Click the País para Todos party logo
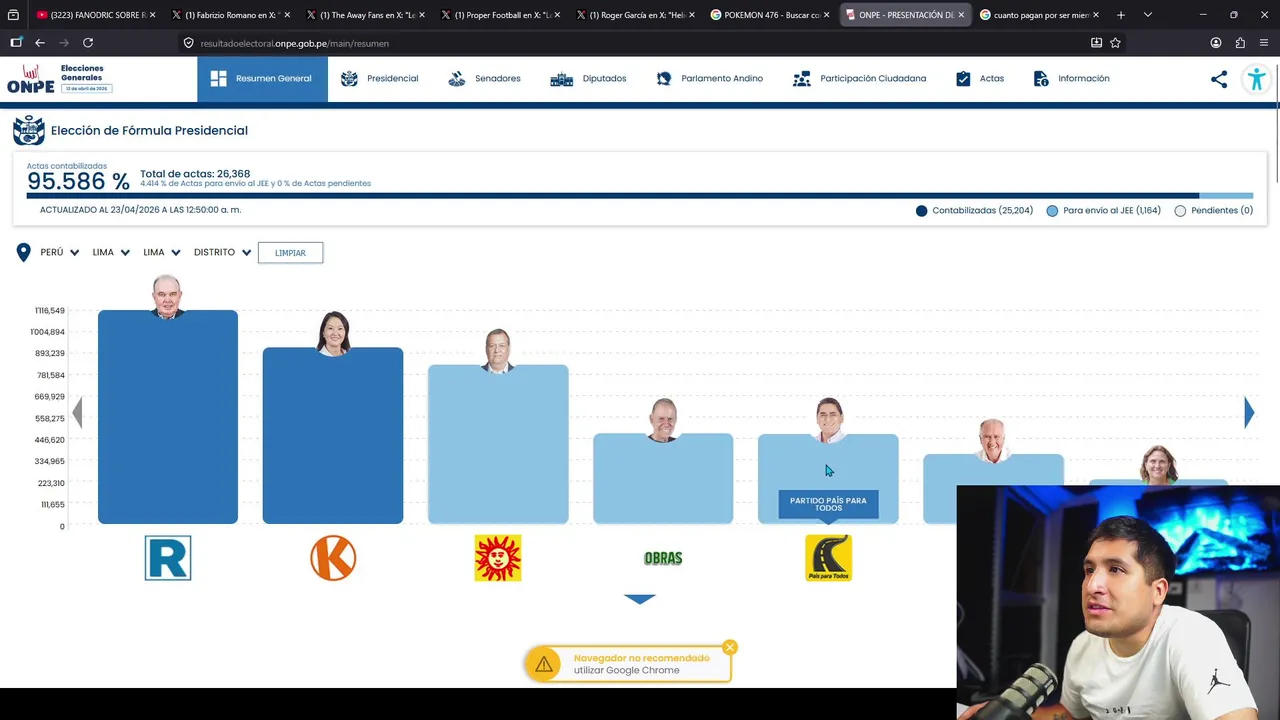The image size is (1280, 720). (x=828, y=558)
